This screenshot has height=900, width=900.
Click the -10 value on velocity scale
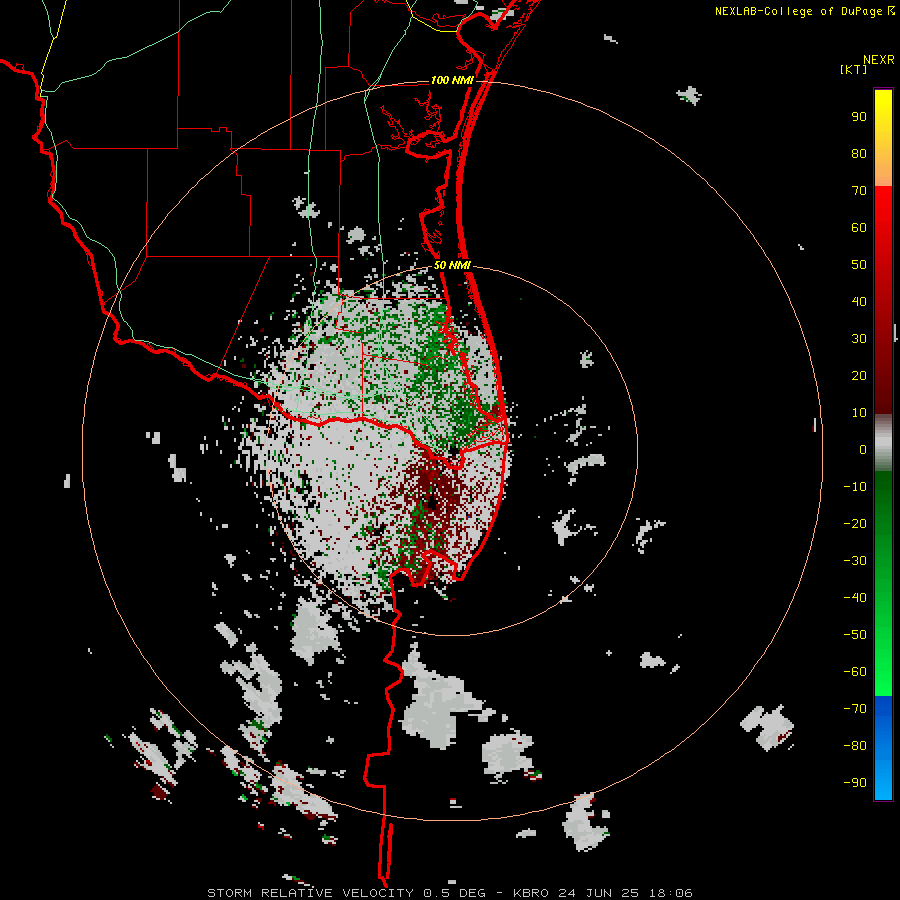pos(855,487)
